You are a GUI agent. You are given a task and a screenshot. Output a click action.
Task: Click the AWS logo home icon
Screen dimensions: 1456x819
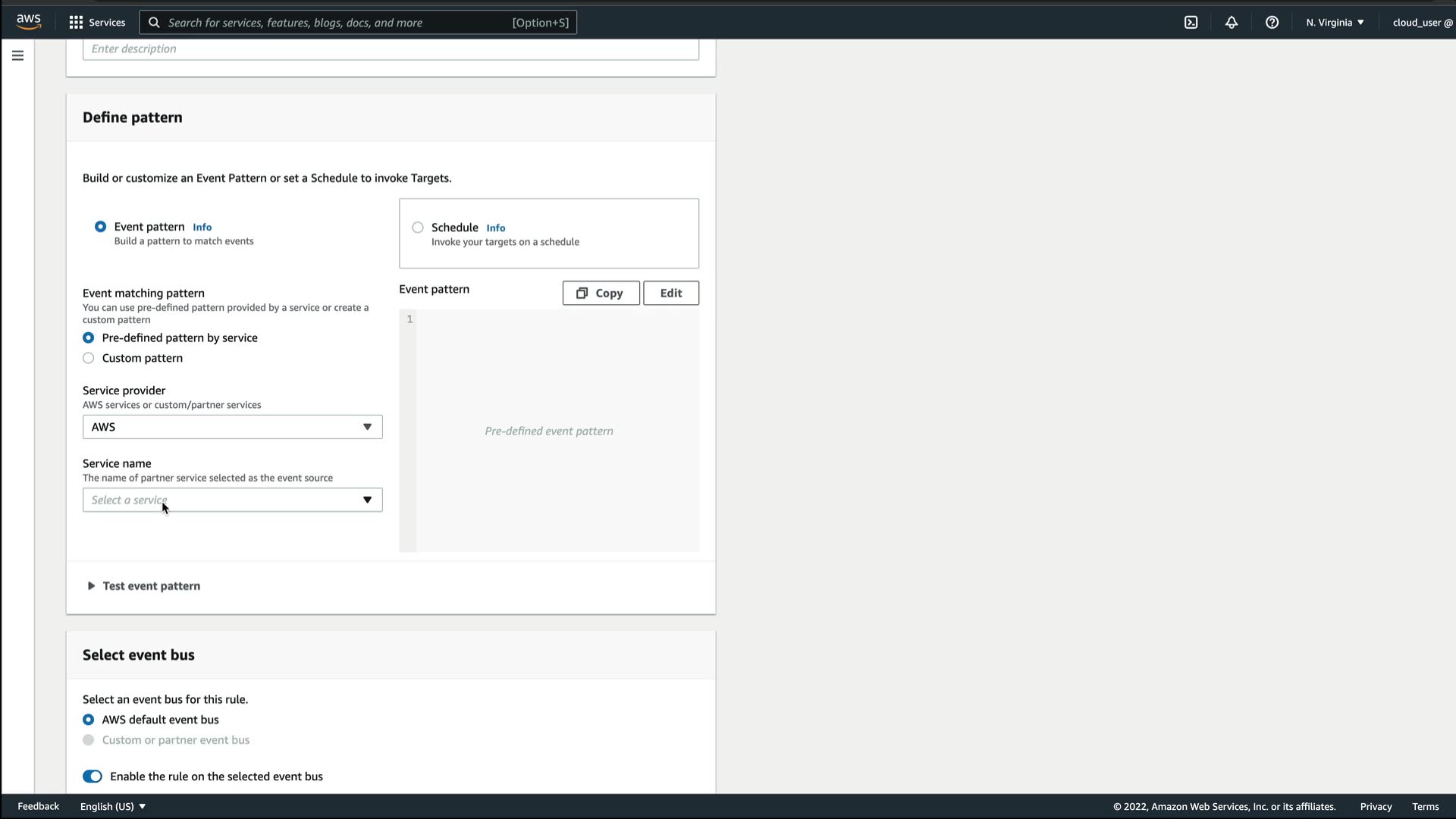point(29,22)
